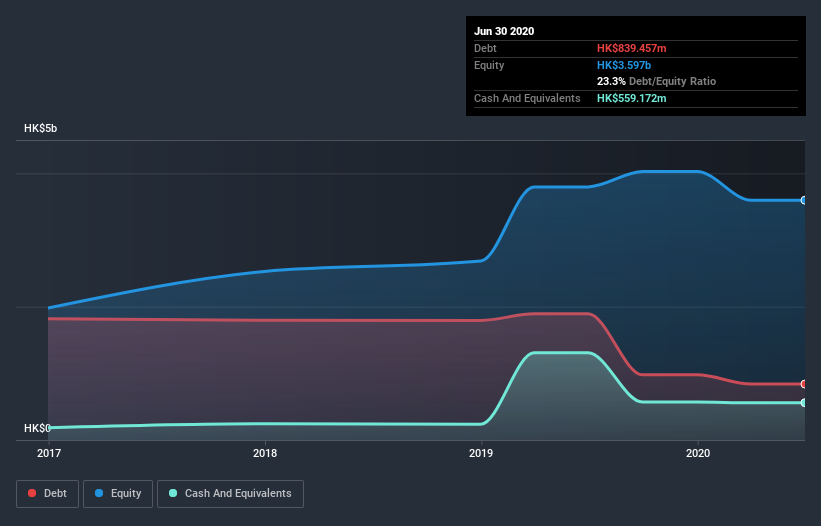Screen dimensions: 821x526
Task: Toggle the Debt legend button
Action: tap(48, 494)
